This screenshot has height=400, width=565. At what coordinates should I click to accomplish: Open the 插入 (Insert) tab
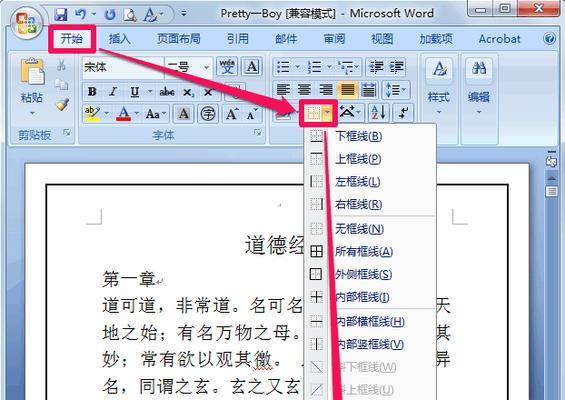[119, 39]
